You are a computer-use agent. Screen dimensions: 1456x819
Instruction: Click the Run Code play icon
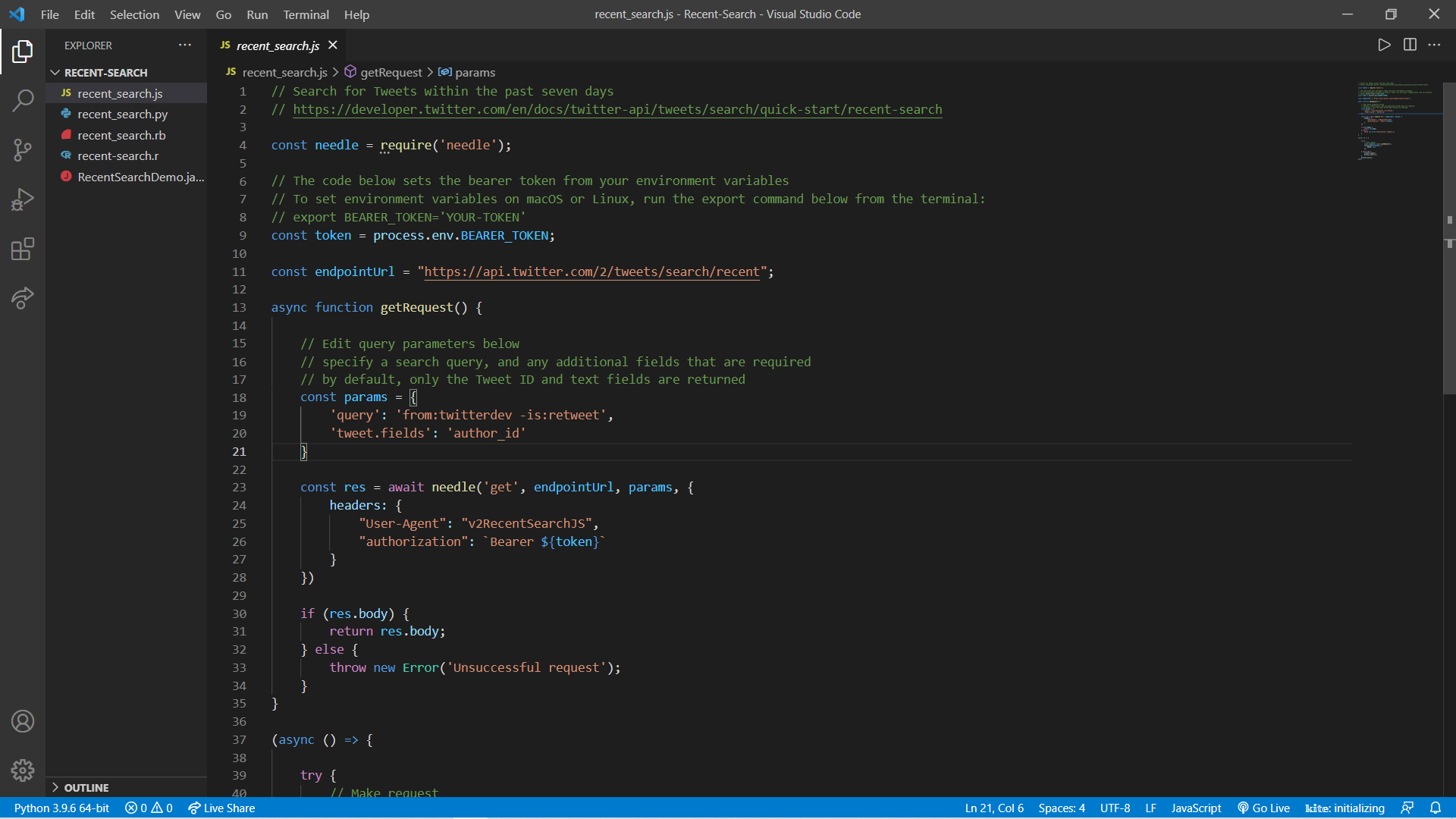[1384, 45]
